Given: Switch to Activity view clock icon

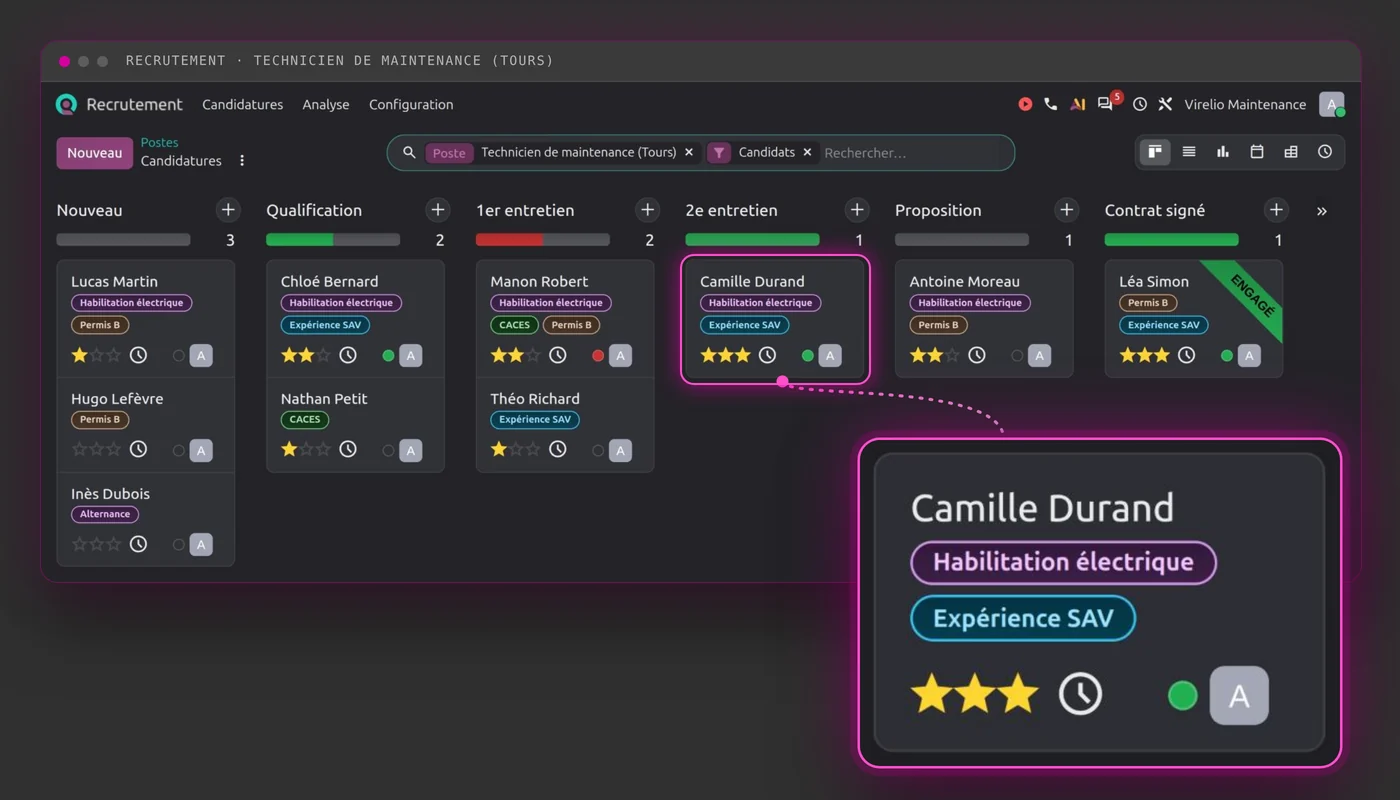Looking at the screenshot, I should pos(1325,152).
